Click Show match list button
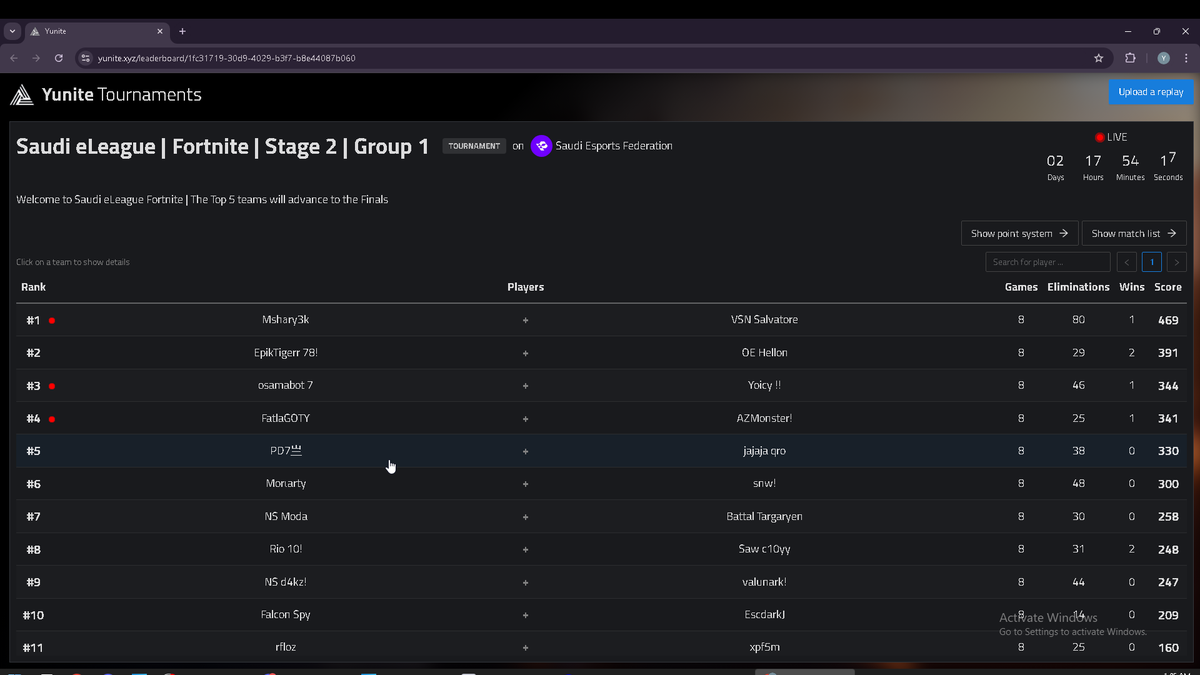Viewport: 1200px width, 675px height. click(x=1134, y=233)
